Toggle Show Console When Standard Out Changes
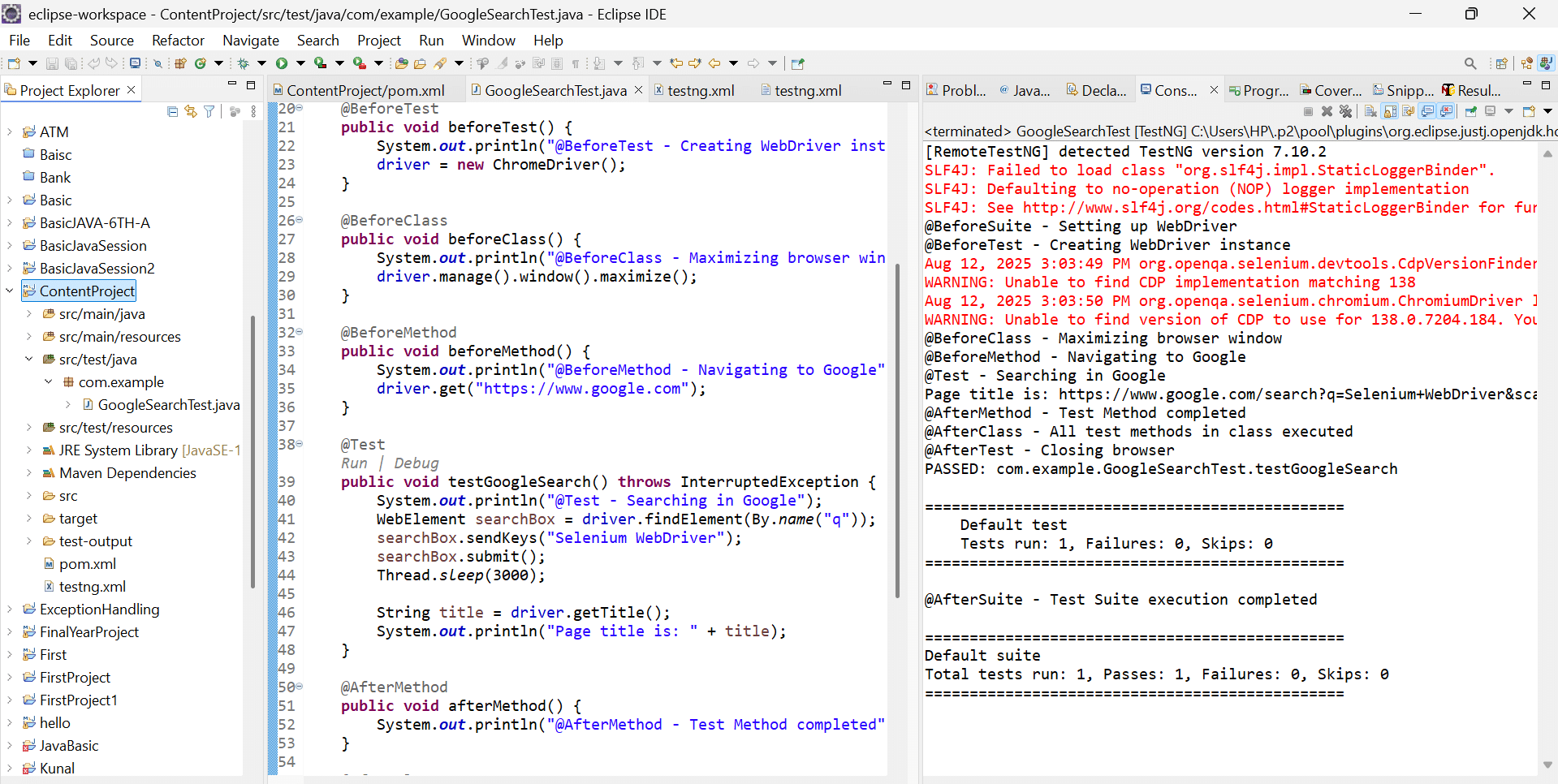Image resolution: width=1558 pixels, height=784 pixels. 1426,111
